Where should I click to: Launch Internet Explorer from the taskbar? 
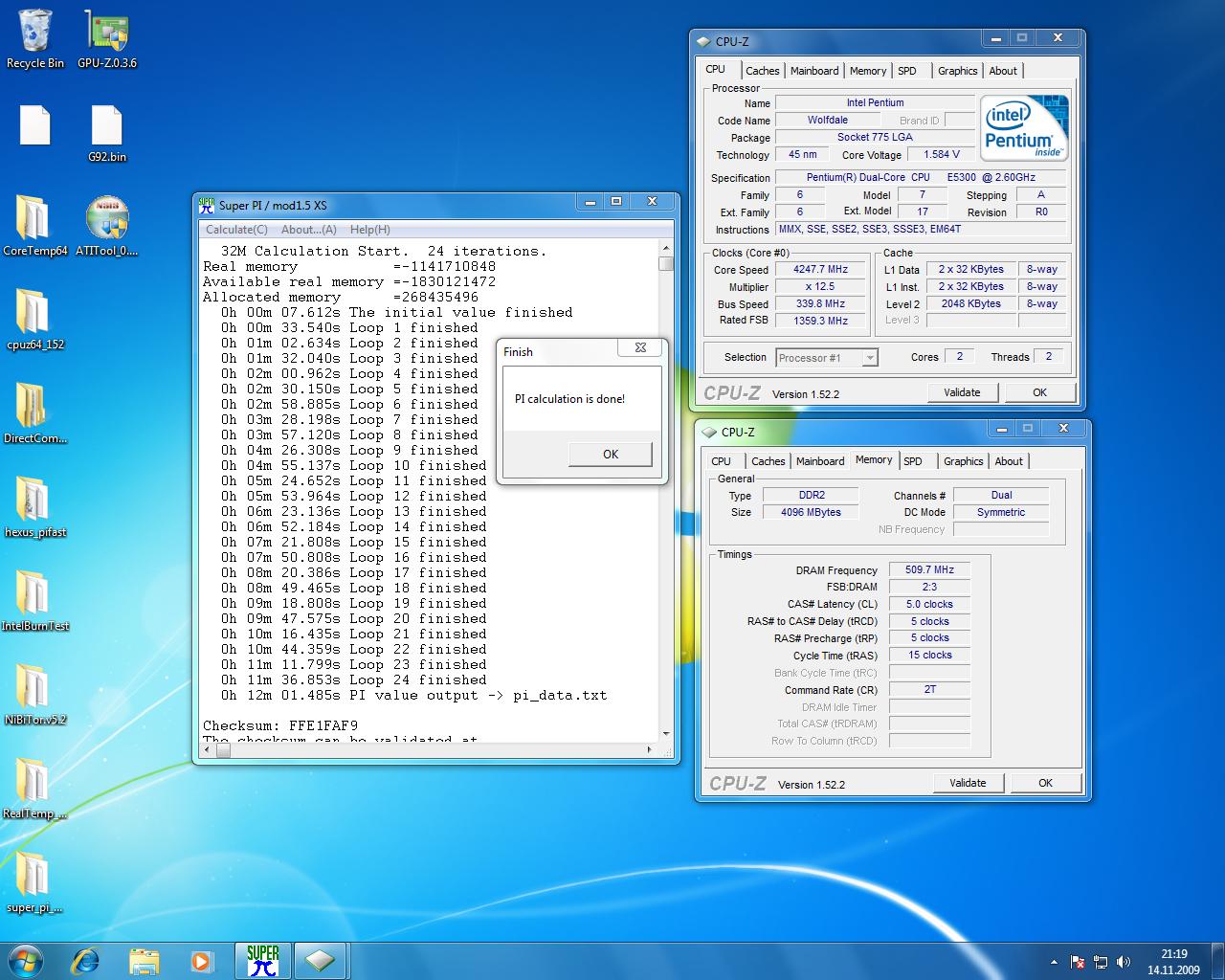tap(87, 961)
